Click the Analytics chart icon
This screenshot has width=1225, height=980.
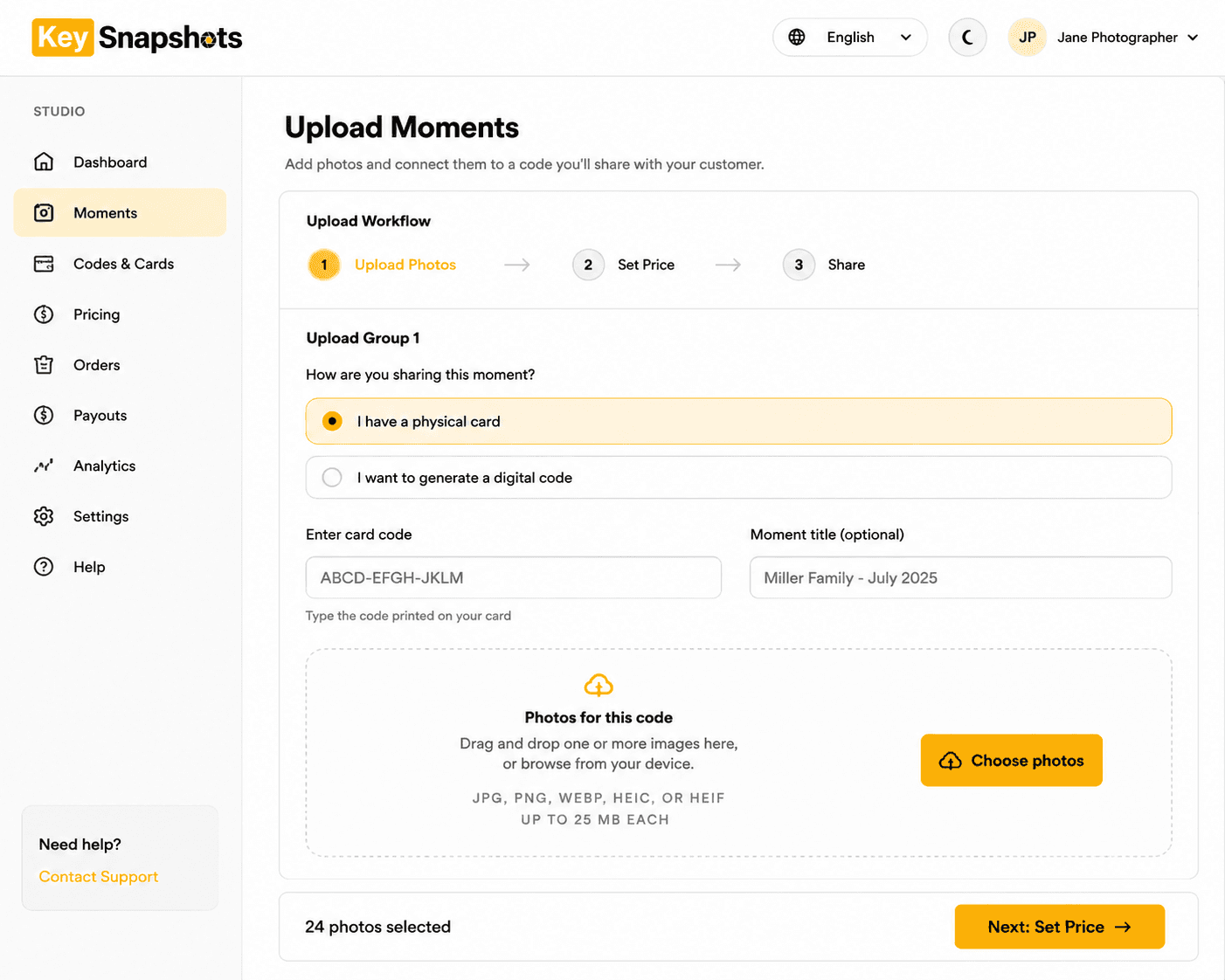[44, 466]
